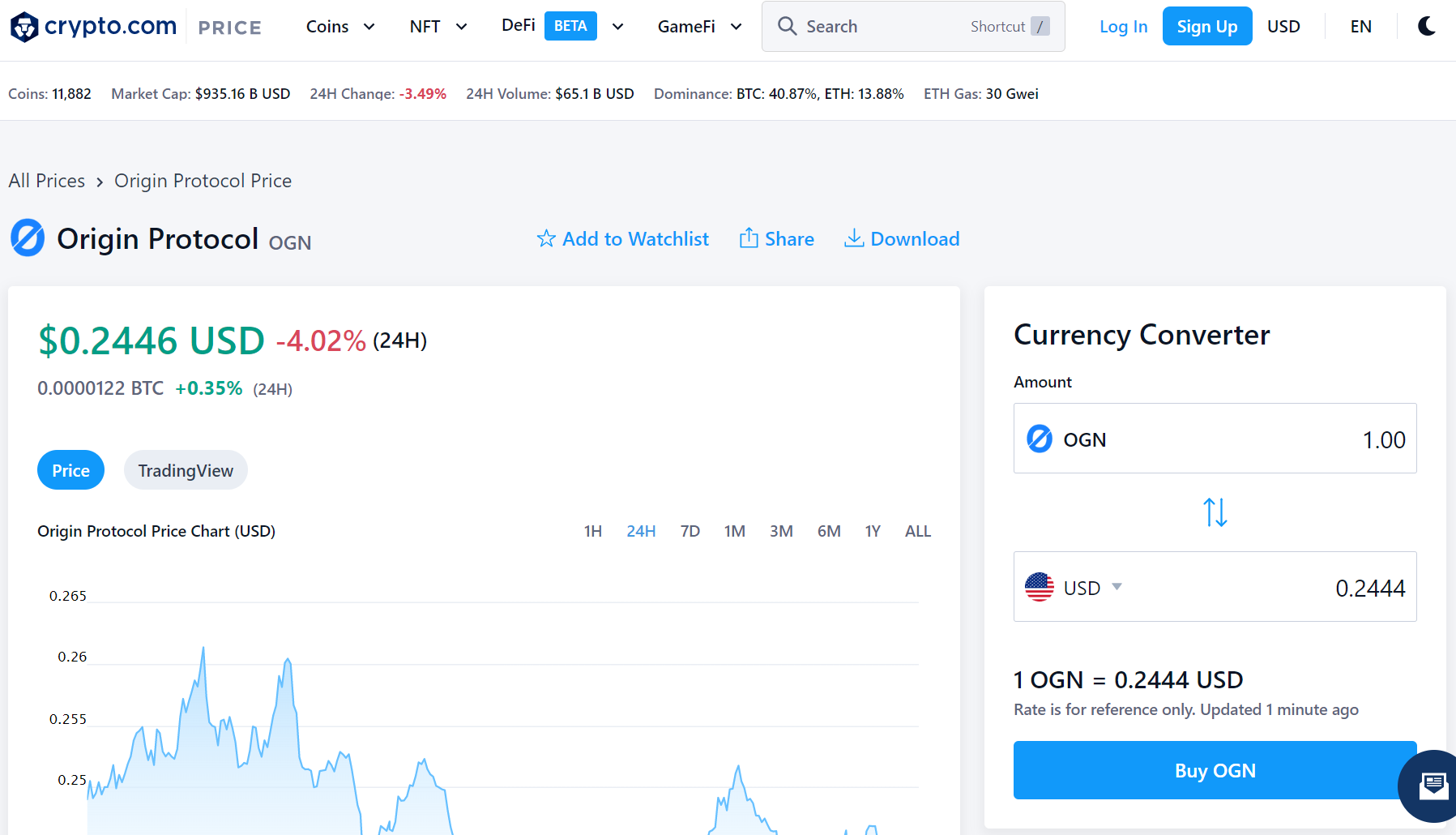The height and width of the screenshot is (835, 1456).
Task: Click the Origin Protocol coin logo
Action: [28, 238]
